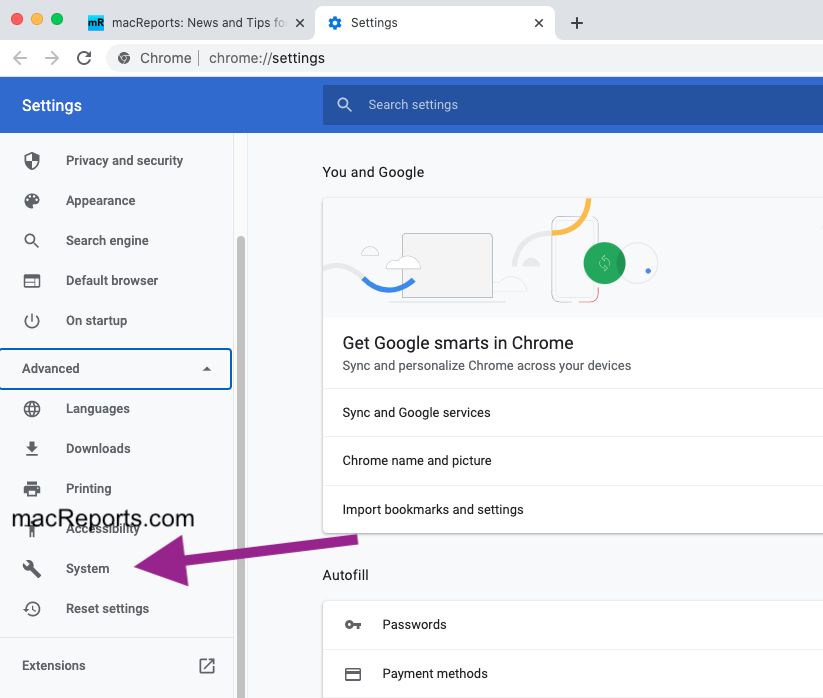
Task: Click the macReports tab favicon
Action: pos(96,23)
